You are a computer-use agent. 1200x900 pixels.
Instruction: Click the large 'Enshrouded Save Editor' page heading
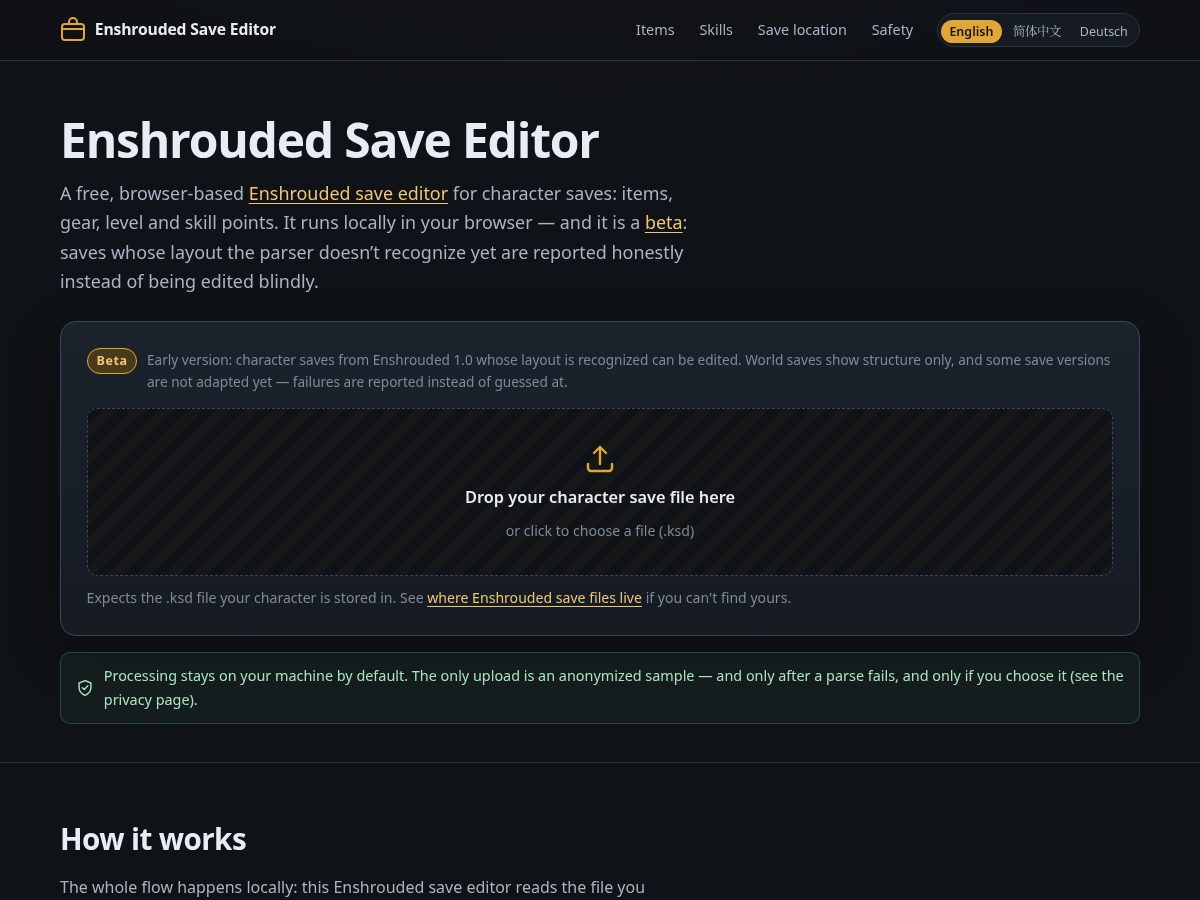(x=329, y=140)
